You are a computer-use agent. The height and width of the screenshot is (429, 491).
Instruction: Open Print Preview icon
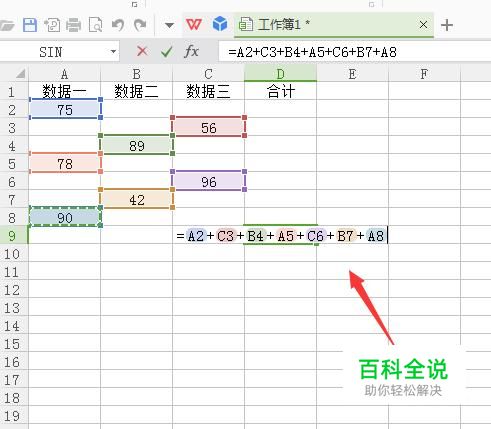95,25
